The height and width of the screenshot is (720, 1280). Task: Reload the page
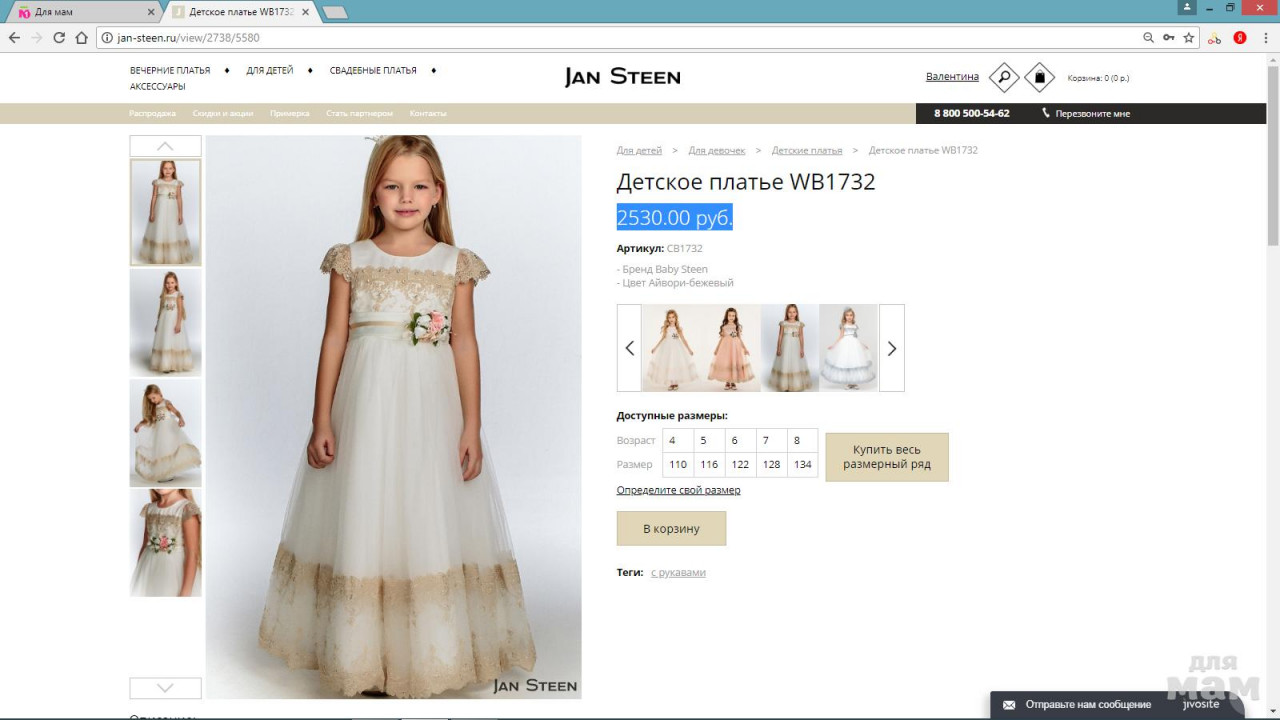tap(59, 38)
